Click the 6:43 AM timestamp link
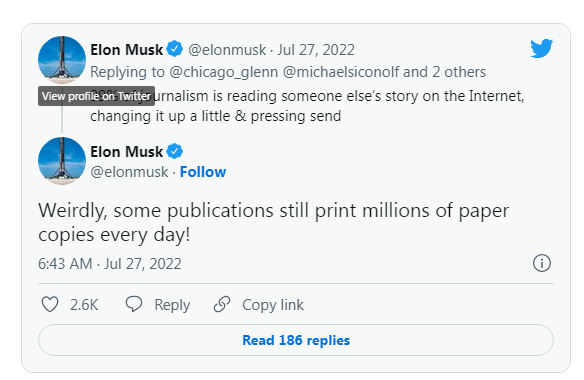The image size is (584, 380). click(x=65, y=264)
